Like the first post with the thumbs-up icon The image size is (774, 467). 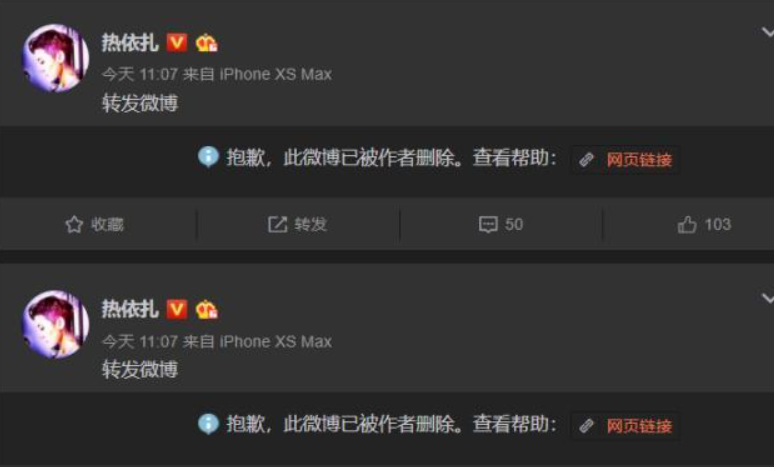coord(687,225)
